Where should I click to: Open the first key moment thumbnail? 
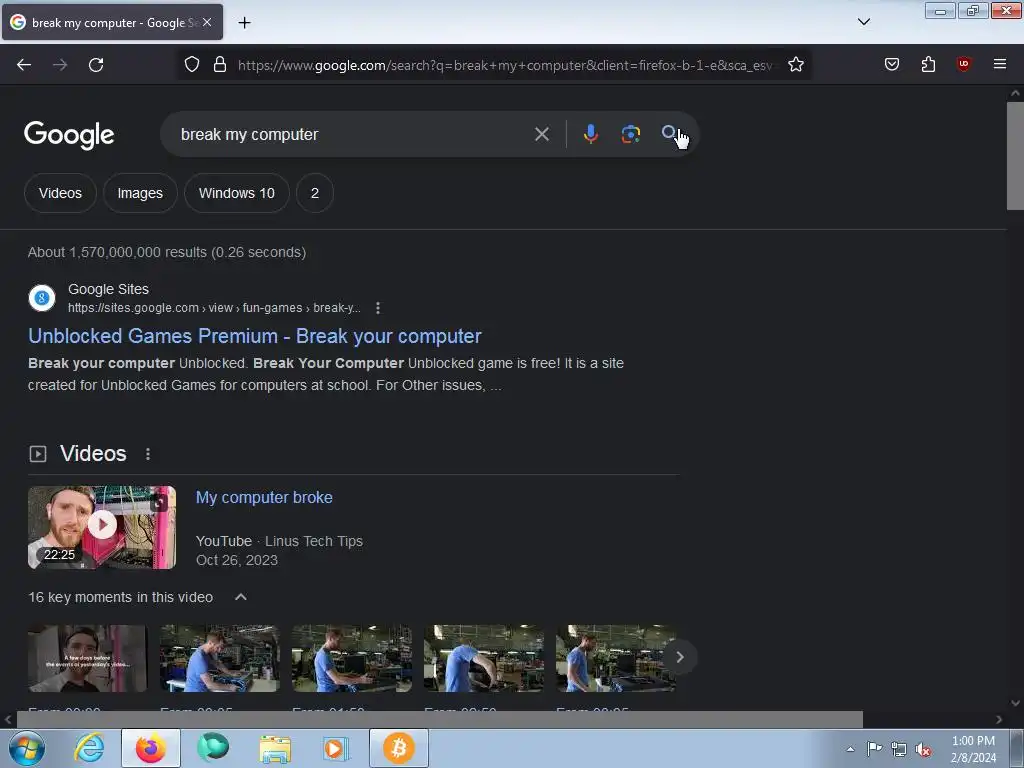click(88, 658)
